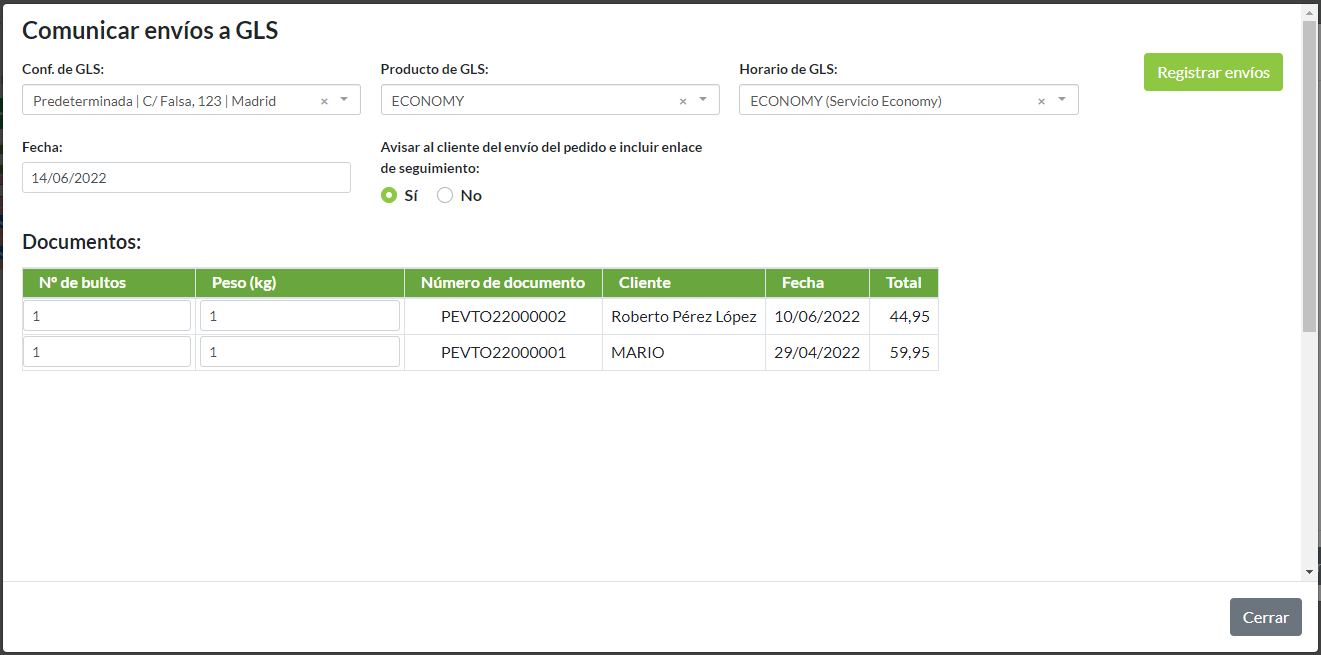Edit the Fecha date field
Screen dimensions: 1321x655
coord(186,178)
